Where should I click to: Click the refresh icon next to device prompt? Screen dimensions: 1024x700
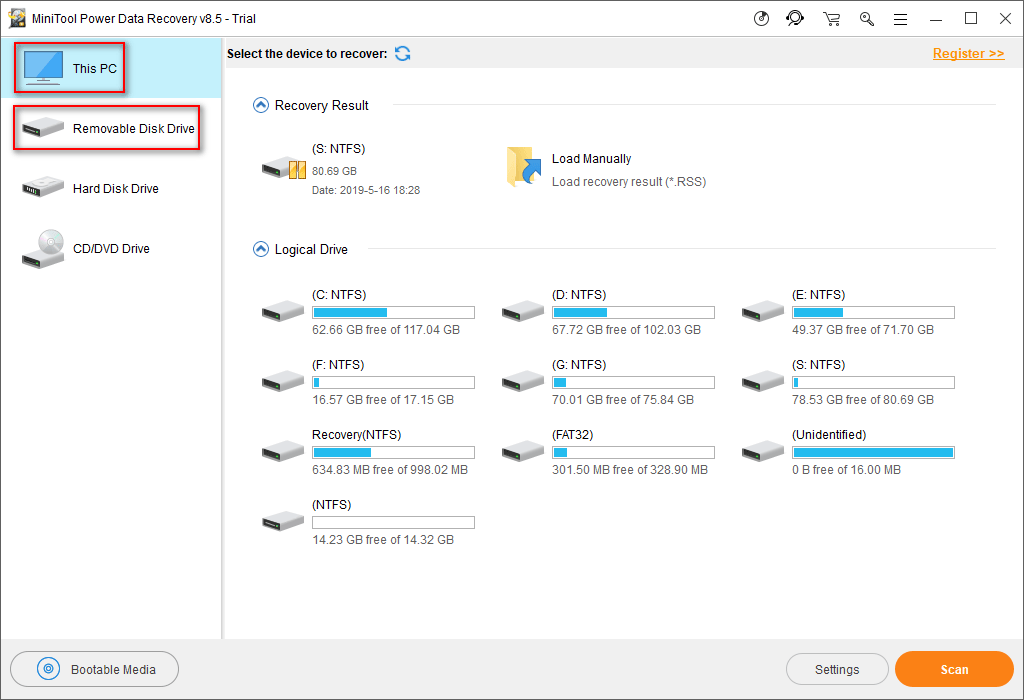402,54
